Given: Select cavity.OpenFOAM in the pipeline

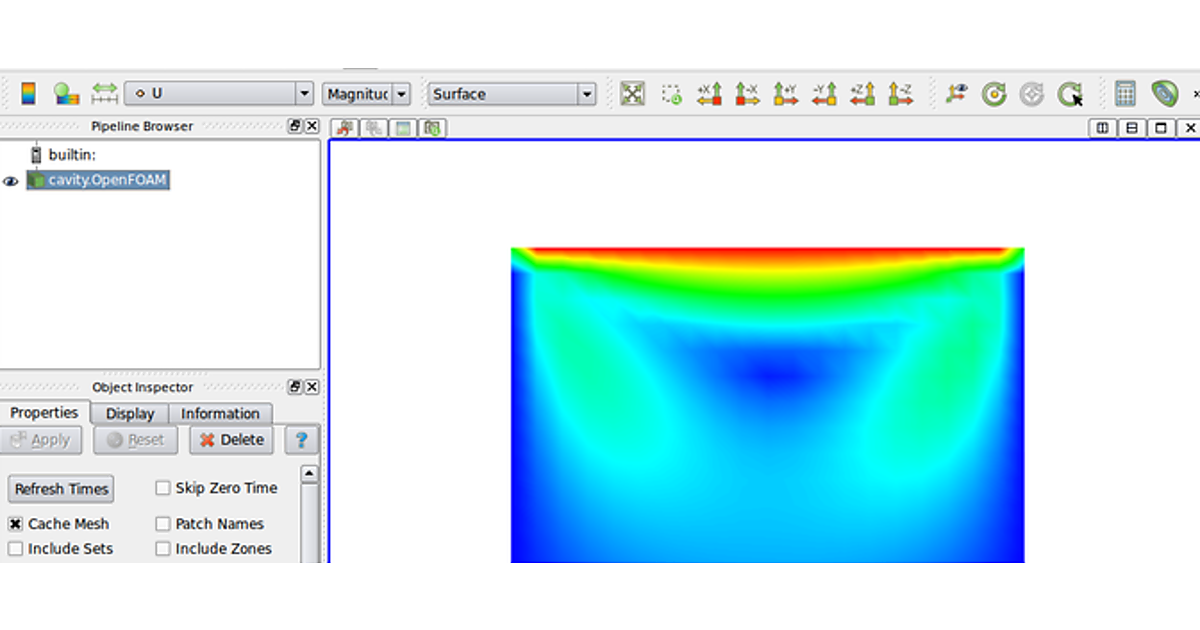Looking at the screenshot, I should [x=98, y=180].
